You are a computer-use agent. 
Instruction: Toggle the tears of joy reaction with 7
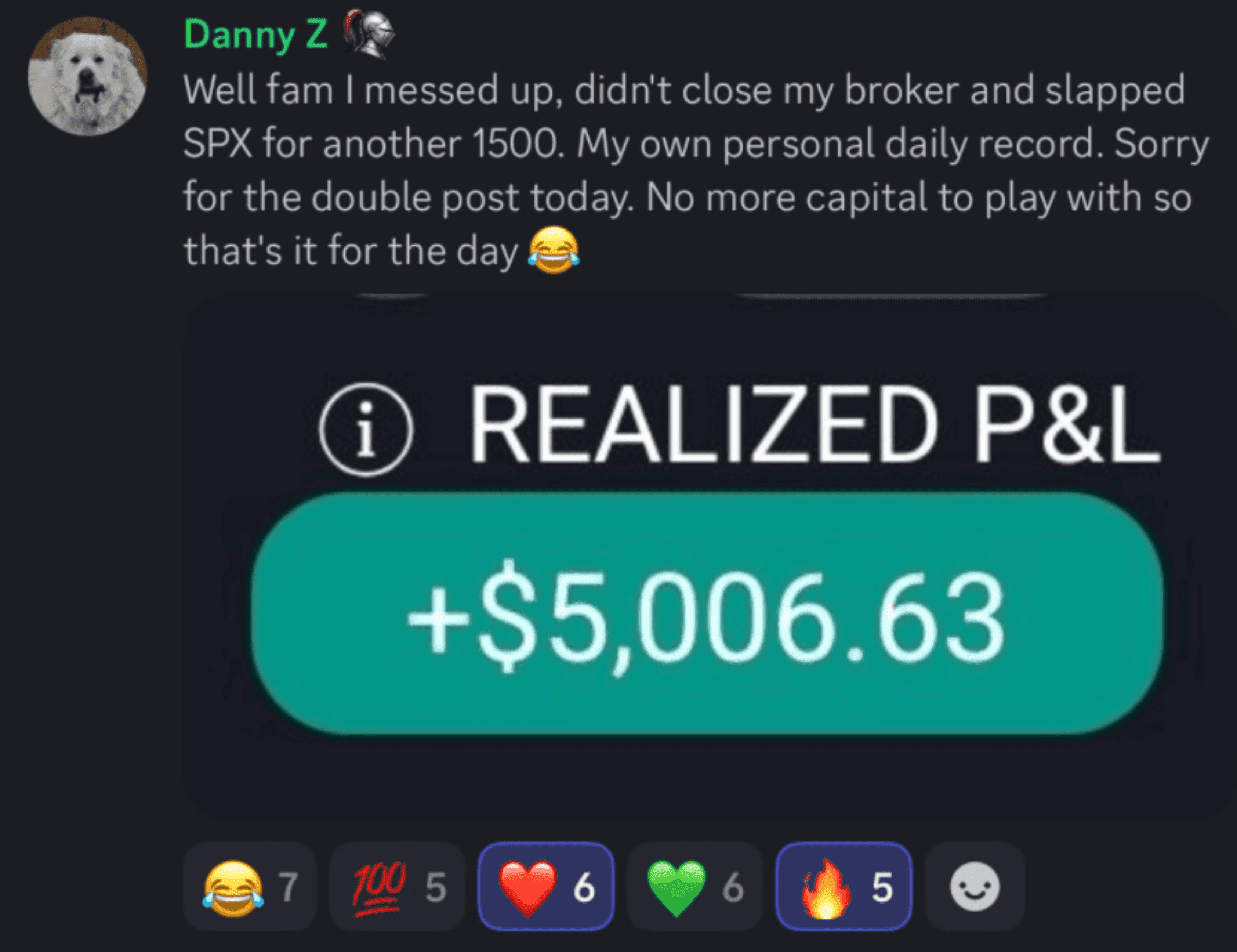[x=249, y=886]
